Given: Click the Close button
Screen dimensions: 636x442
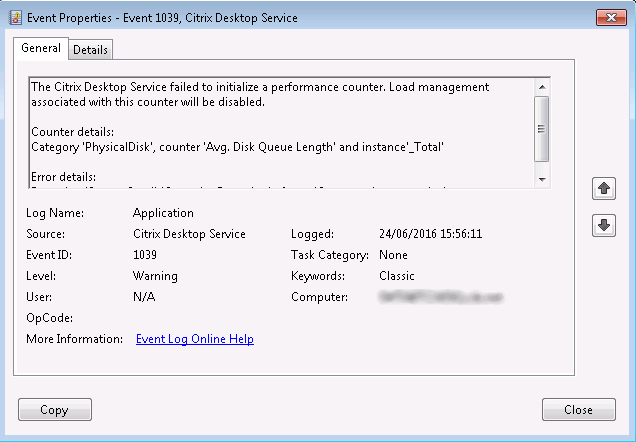Looking at the screenshot, I should coord(578,410).
